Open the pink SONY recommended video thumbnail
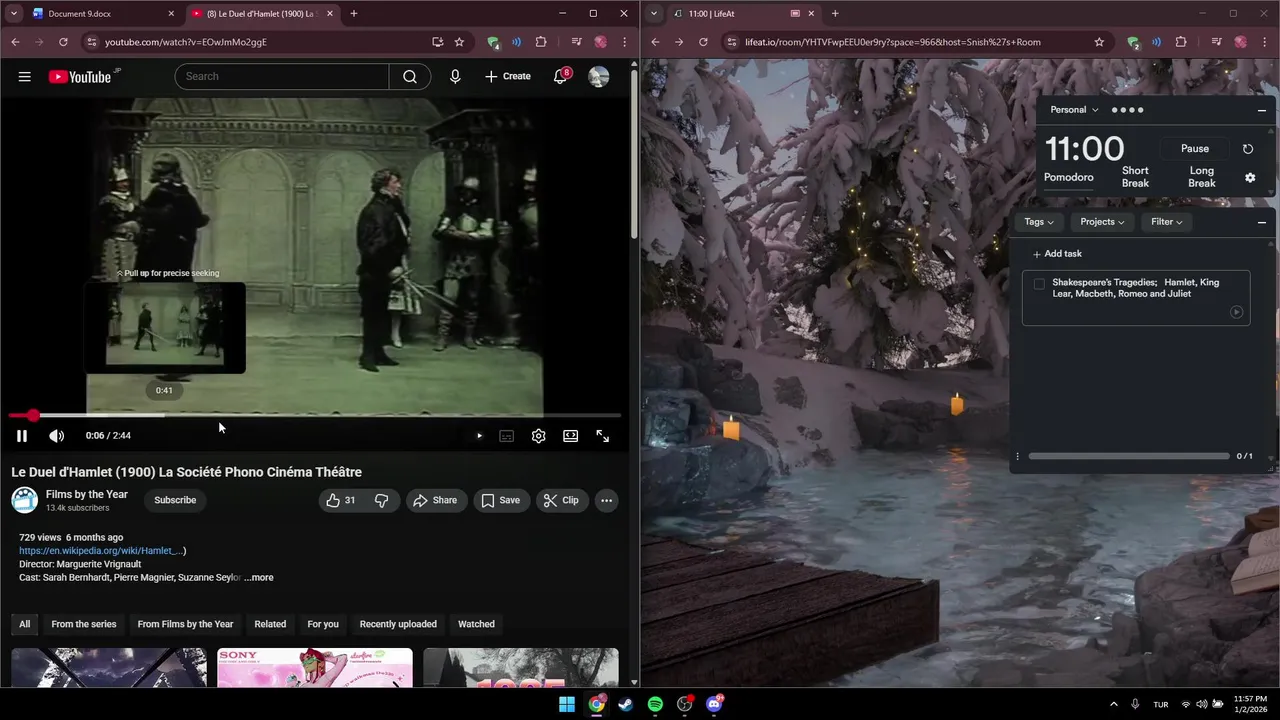The image size is (1280, 720). (315, 667)
